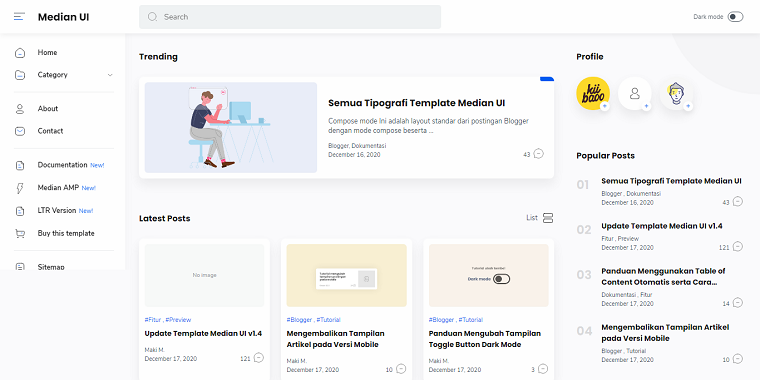Open Update Template Median UI v1.4 card title

[203, 333]
